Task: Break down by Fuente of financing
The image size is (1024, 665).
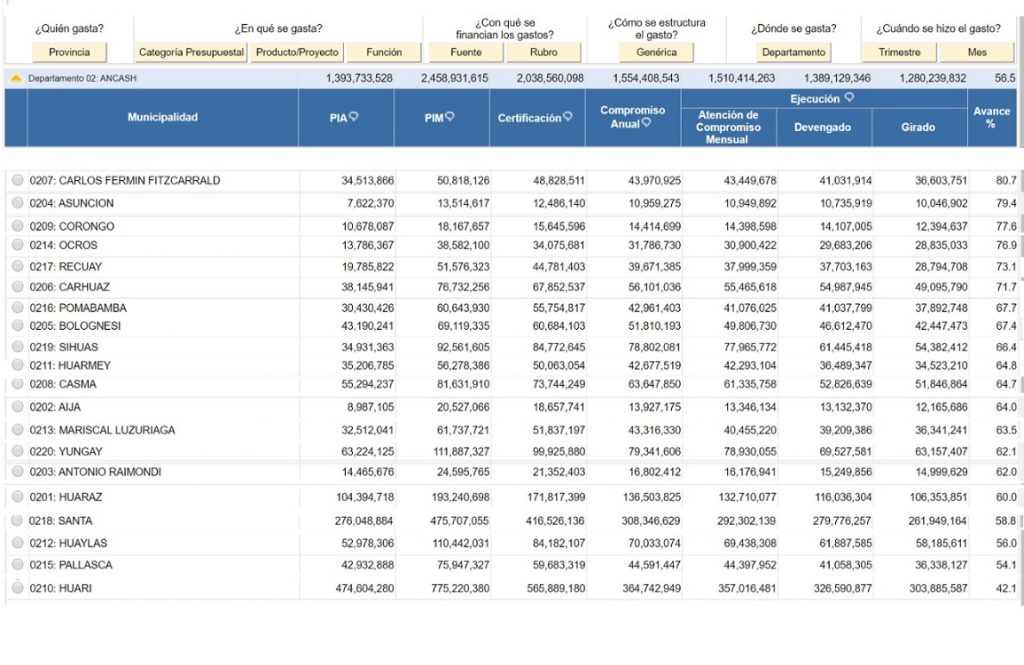Action: point(465,52)
